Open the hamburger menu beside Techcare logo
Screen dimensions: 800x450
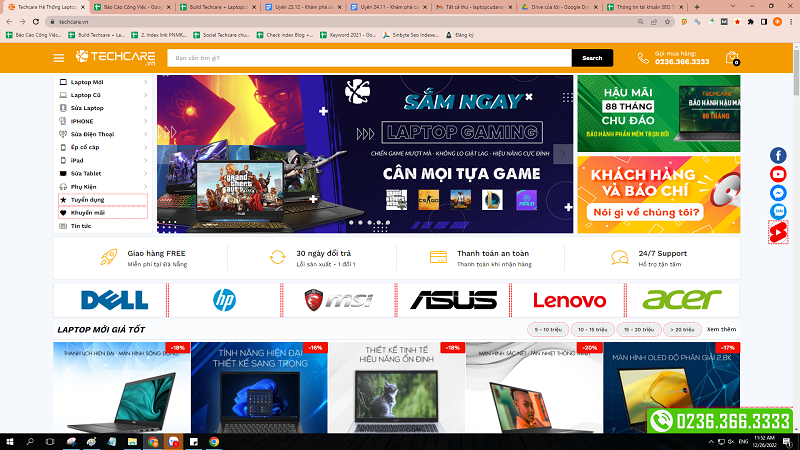tap(59, 58)
